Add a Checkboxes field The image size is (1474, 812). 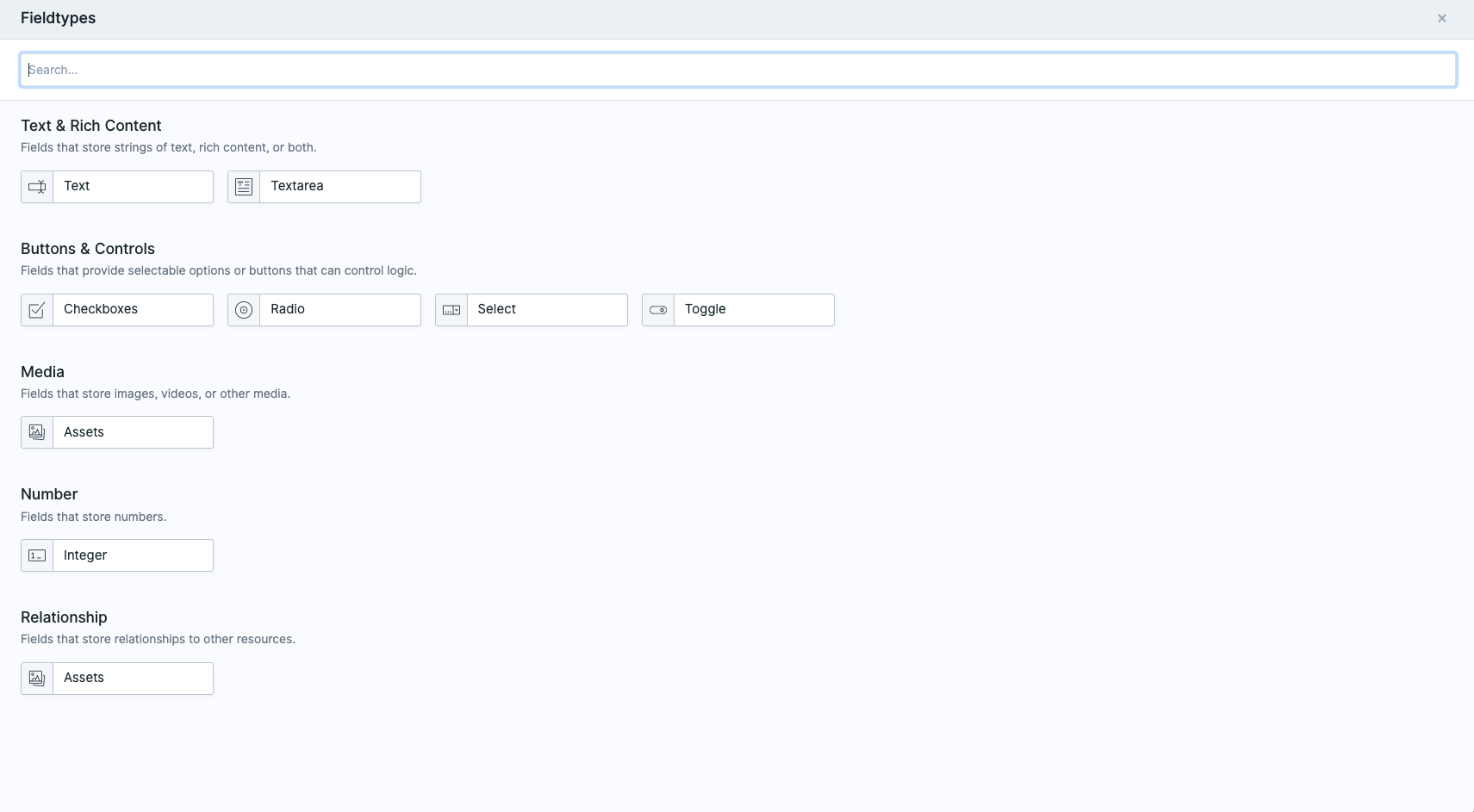click(117, 310)
